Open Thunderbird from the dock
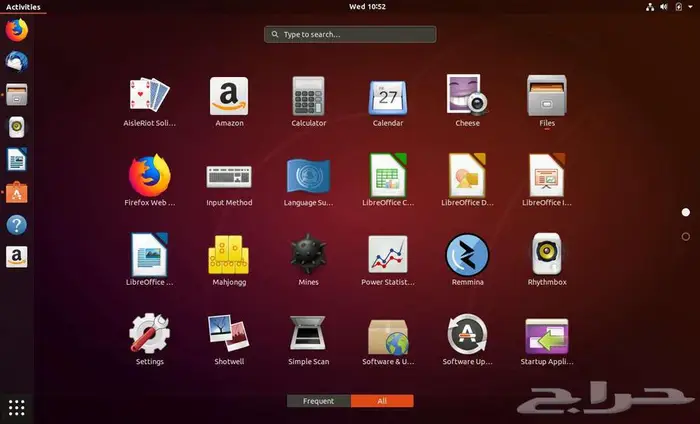This screenshot has height=424, width=700. coord(17,62)
